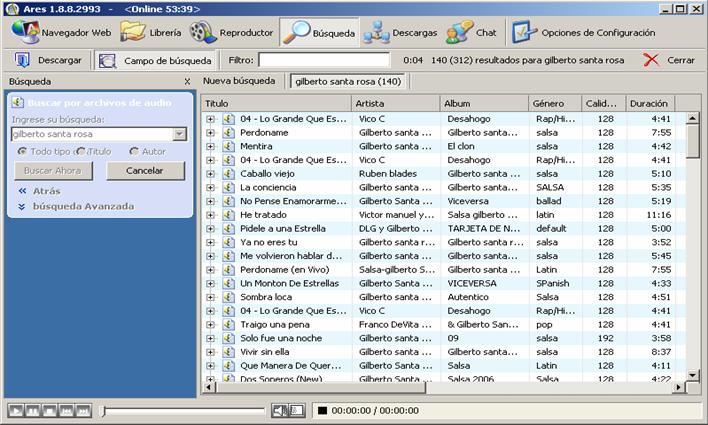
Task: Open the Descargas transfers section
Action: pyautogui.click(x=400, y=32)
